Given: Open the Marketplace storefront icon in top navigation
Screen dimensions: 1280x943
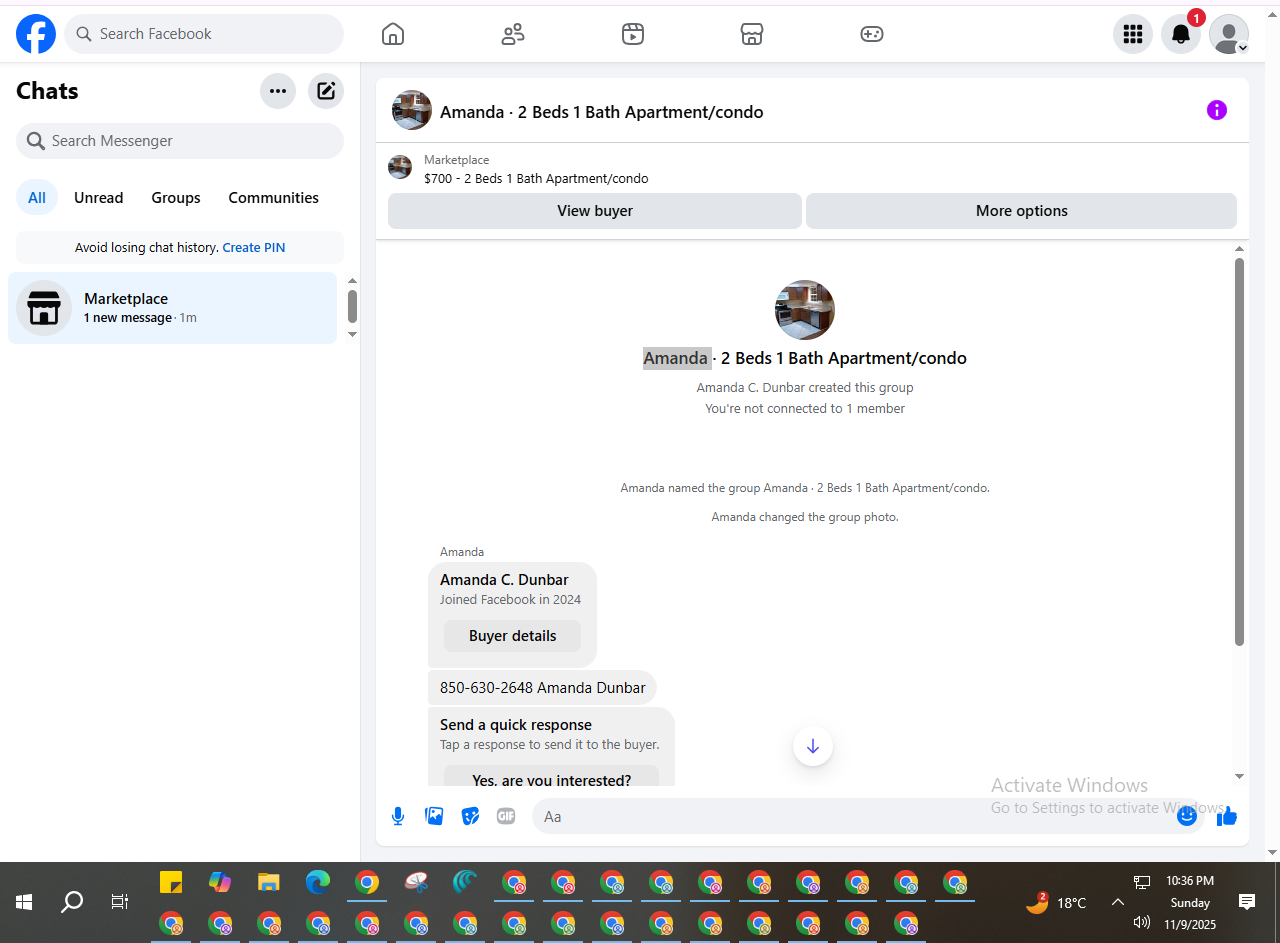Looking at the screenshot, I should (x=752, y=34).
